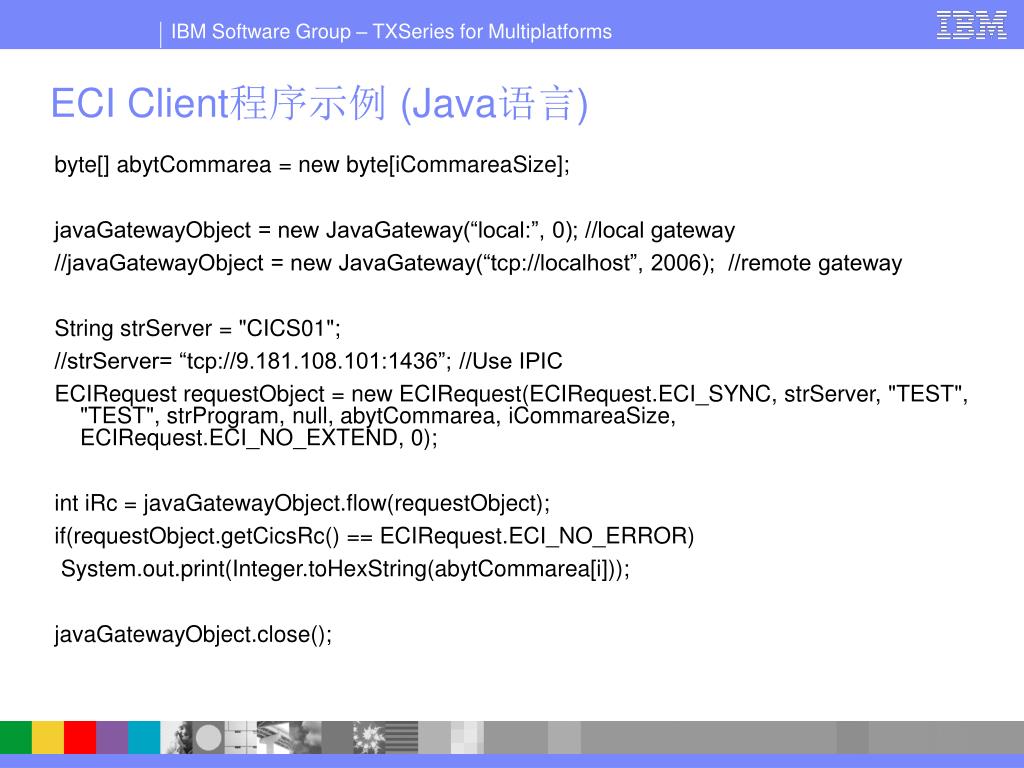
Task: Click the commented line ending "//remote gateway"
Action: 478,263
